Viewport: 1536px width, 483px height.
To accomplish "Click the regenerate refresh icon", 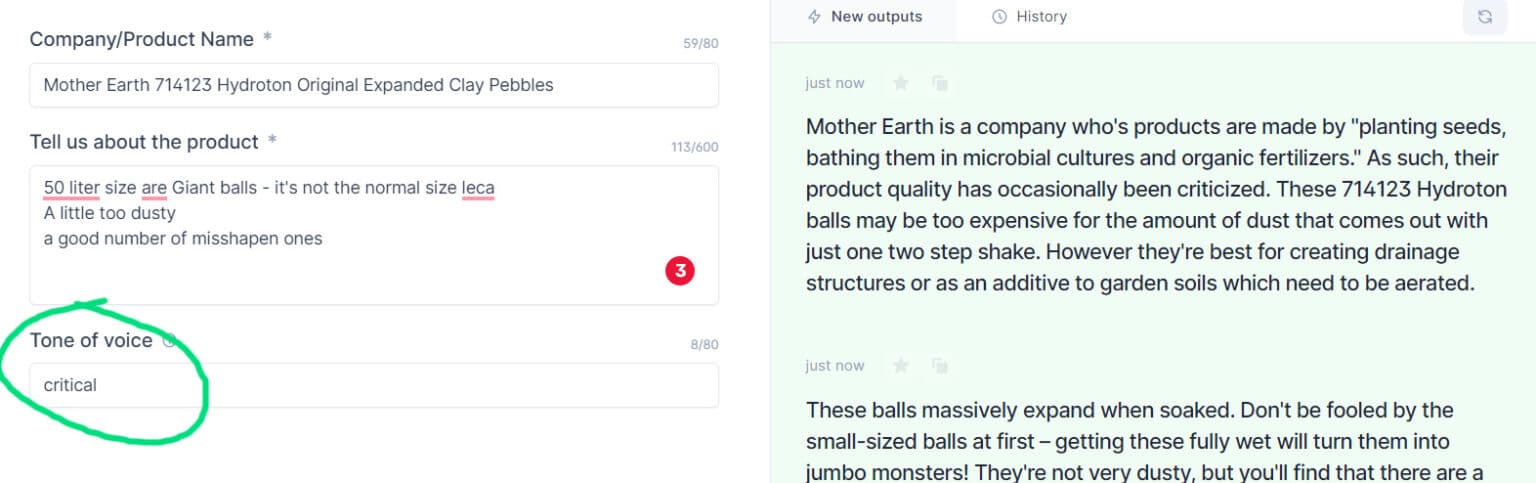I will (x=1484, y=17).
